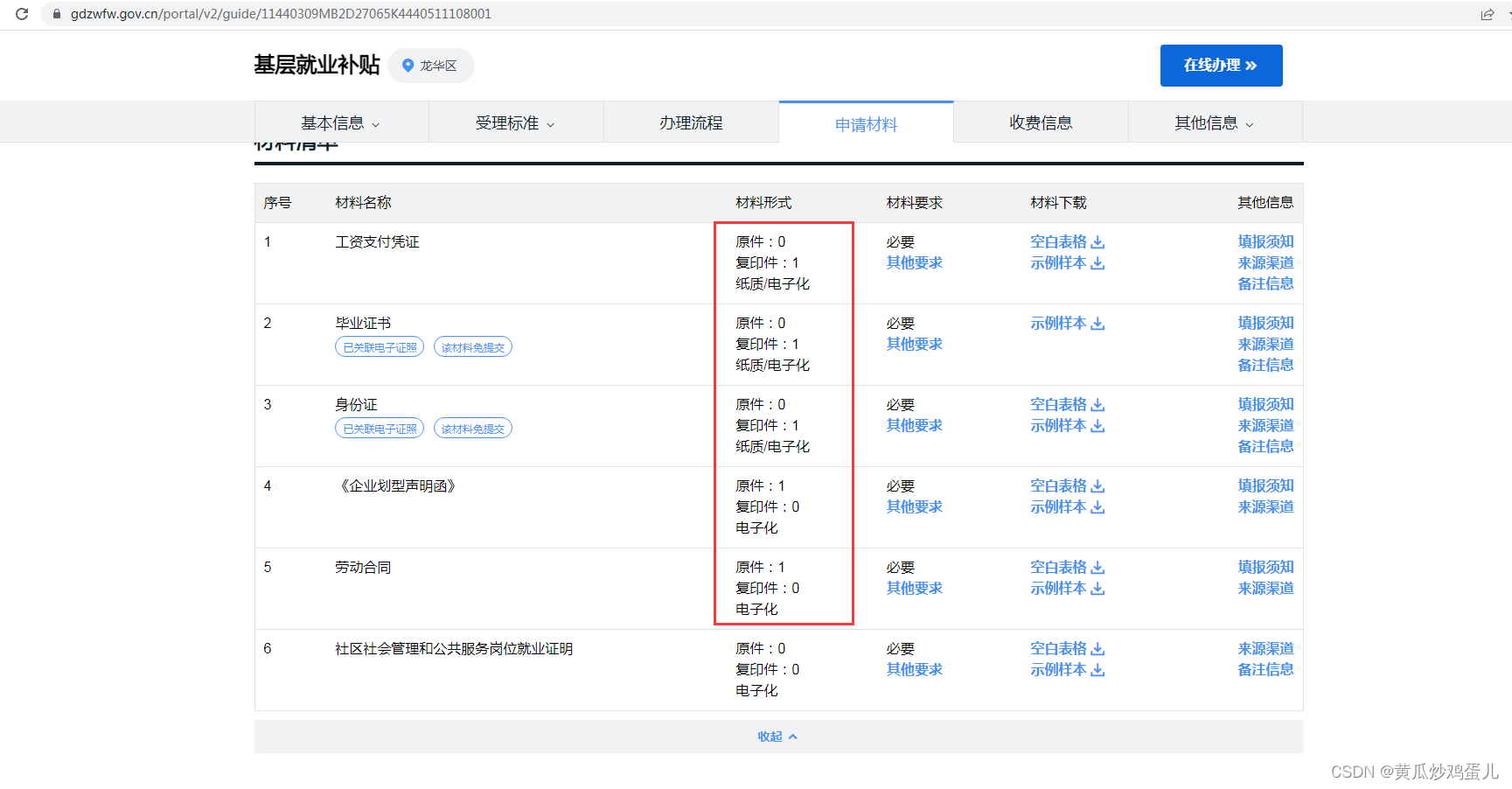View 来源渠道 for 社区社会管理 row
Image resolution: width=1512 pixels, height=789 pixels.
click(1265, 648)
